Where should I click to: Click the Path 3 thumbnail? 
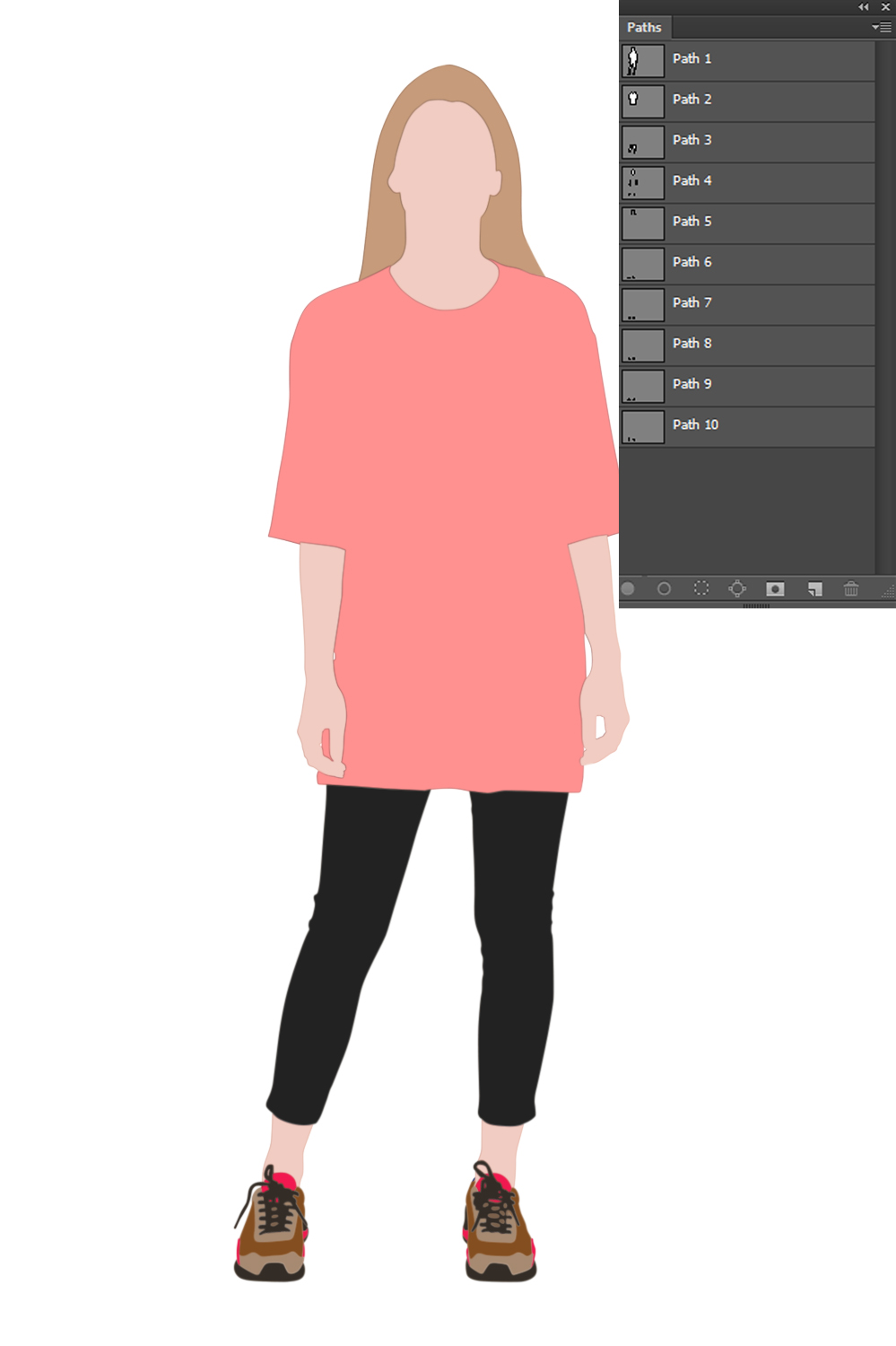click(x=641, y=141)
